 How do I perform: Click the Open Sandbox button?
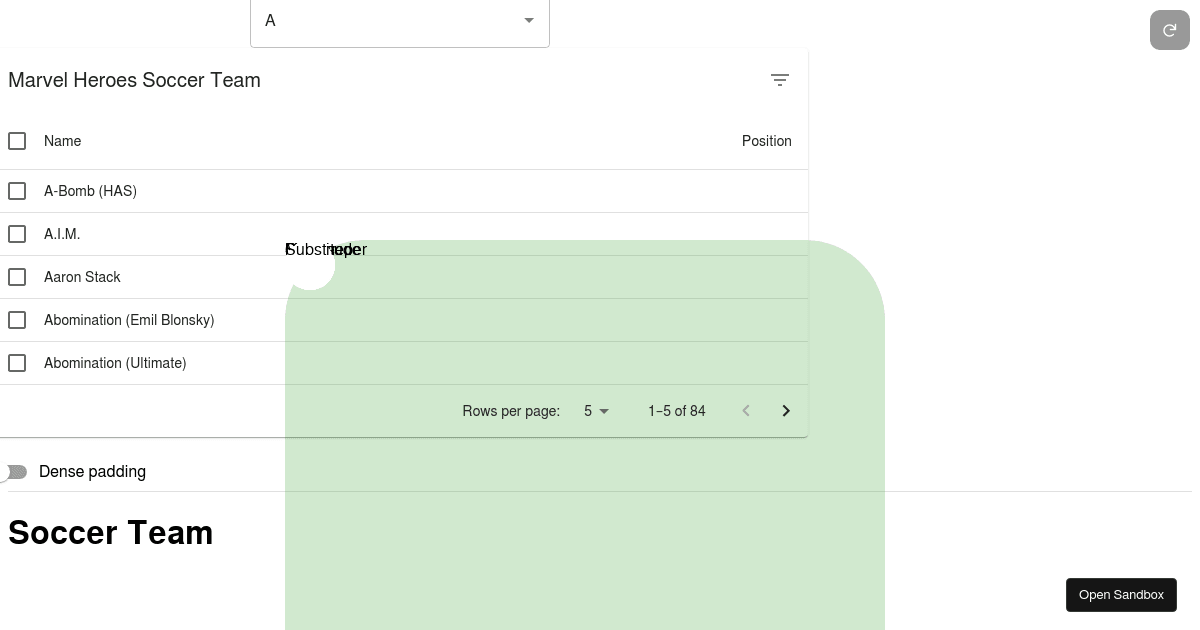coord(1121,595)
